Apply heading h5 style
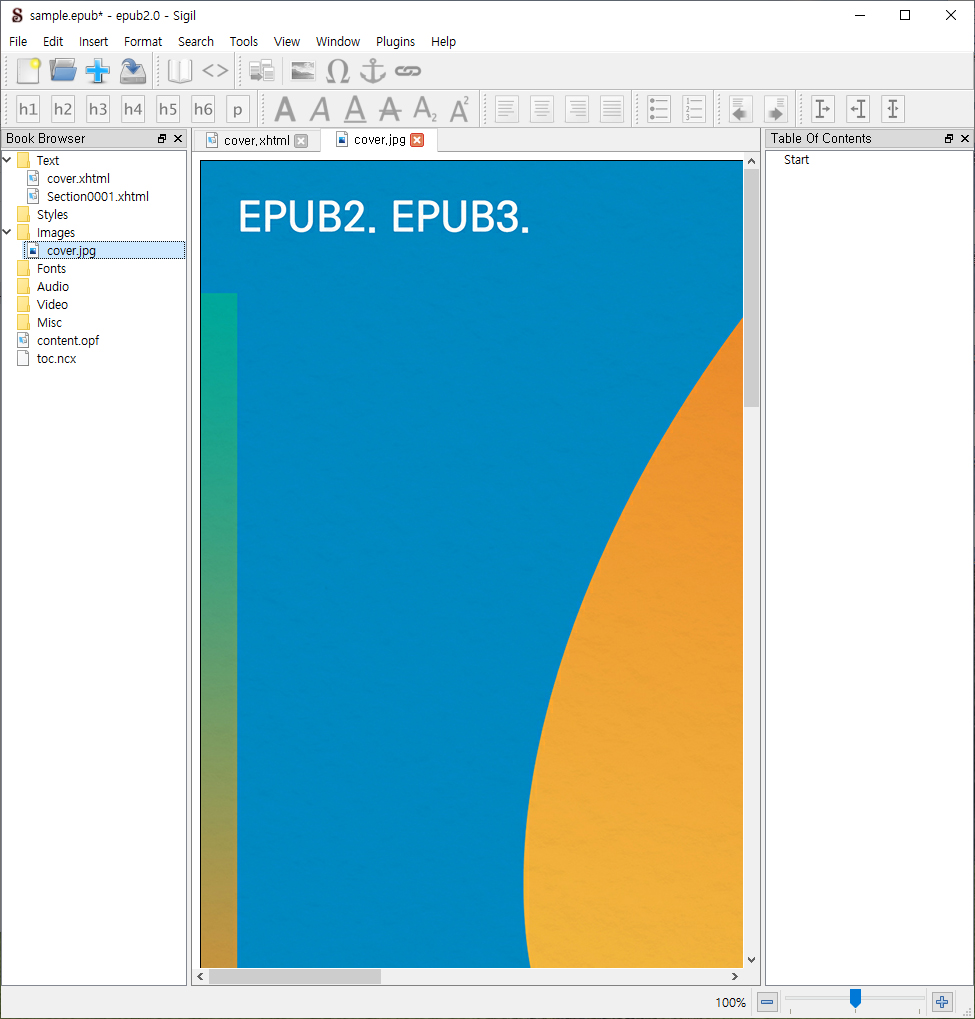975x1019 pixels. coord(168,109)
